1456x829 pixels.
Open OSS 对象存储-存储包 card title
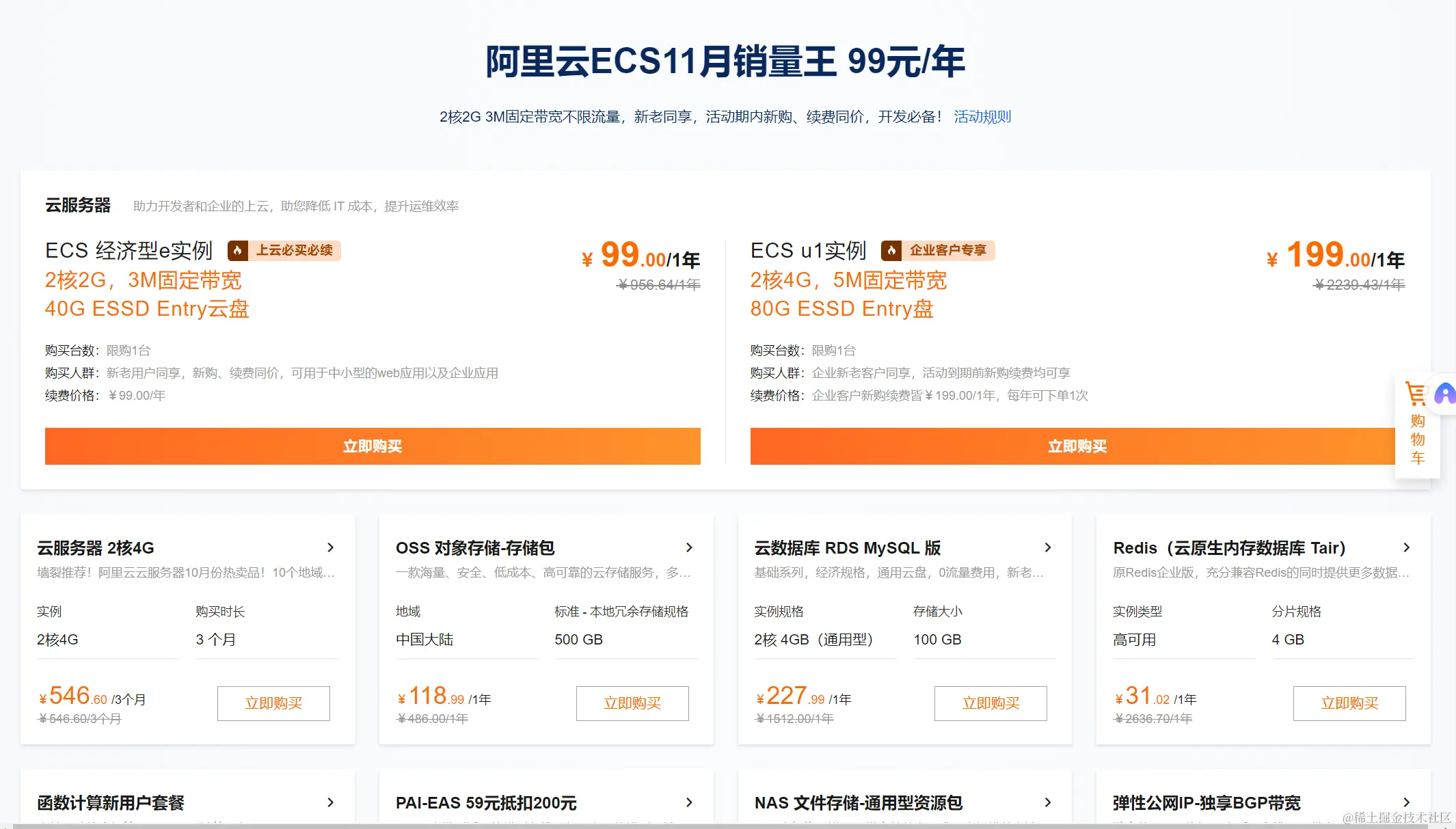pyautogui.click(x=475, y=548)
